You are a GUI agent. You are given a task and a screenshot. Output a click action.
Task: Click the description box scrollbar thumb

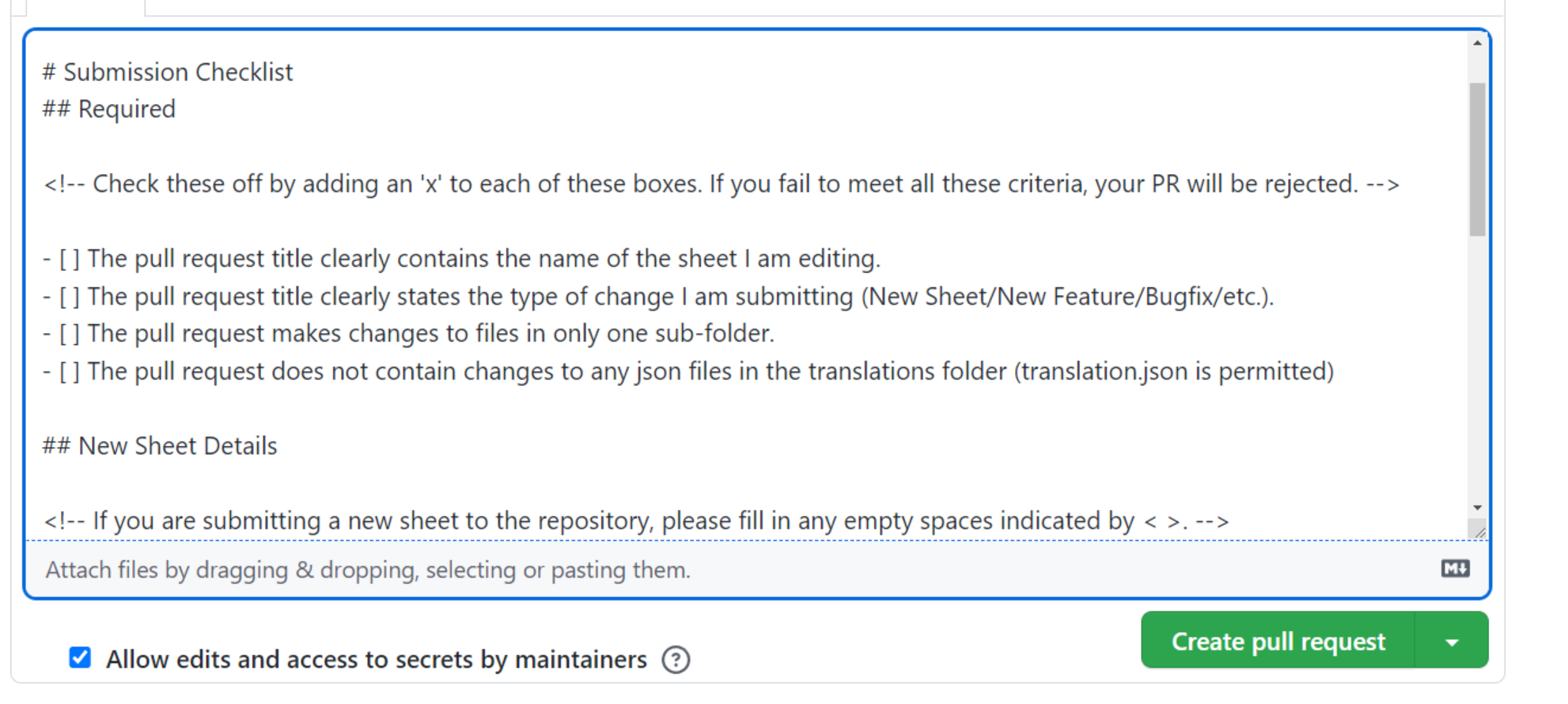pos(1477,158)
